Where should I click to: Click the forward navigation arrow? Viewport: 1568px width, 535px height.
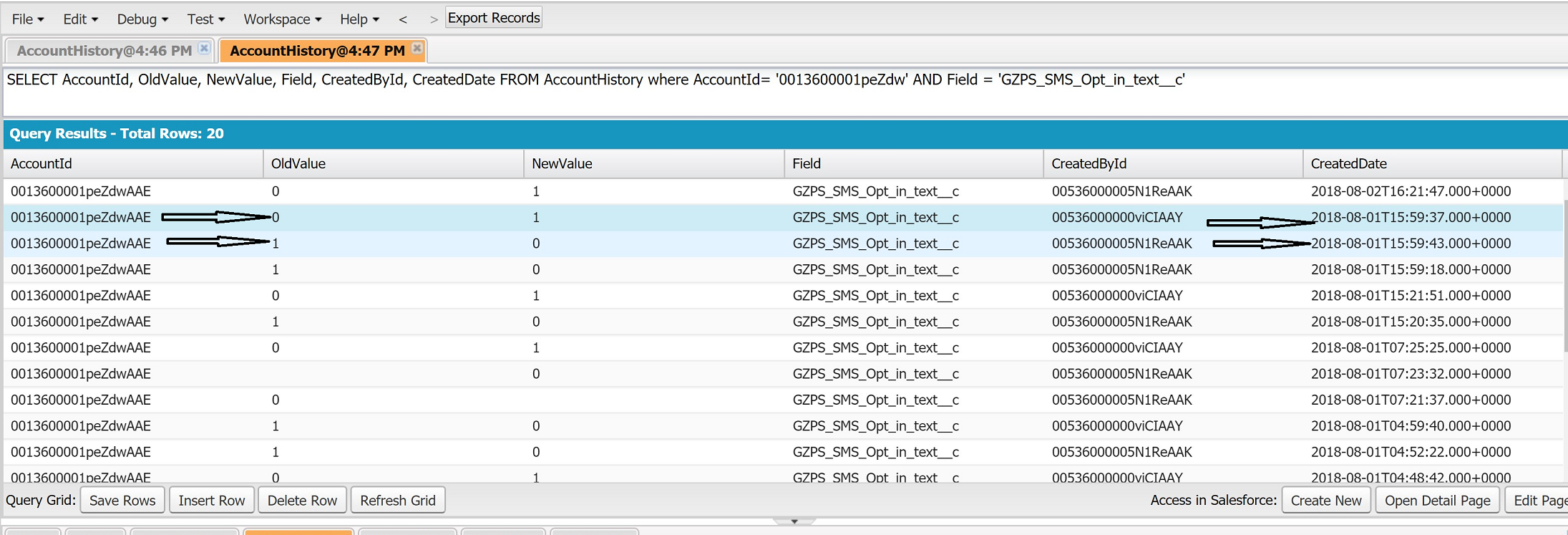433,19
